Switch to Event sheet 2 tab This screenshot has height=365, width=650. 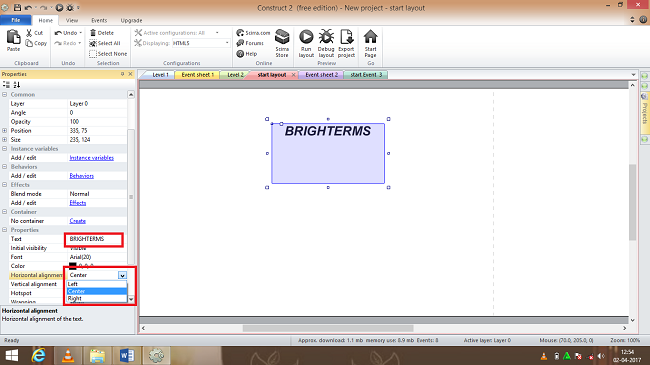pyautogui.click(x=321, y=75)
